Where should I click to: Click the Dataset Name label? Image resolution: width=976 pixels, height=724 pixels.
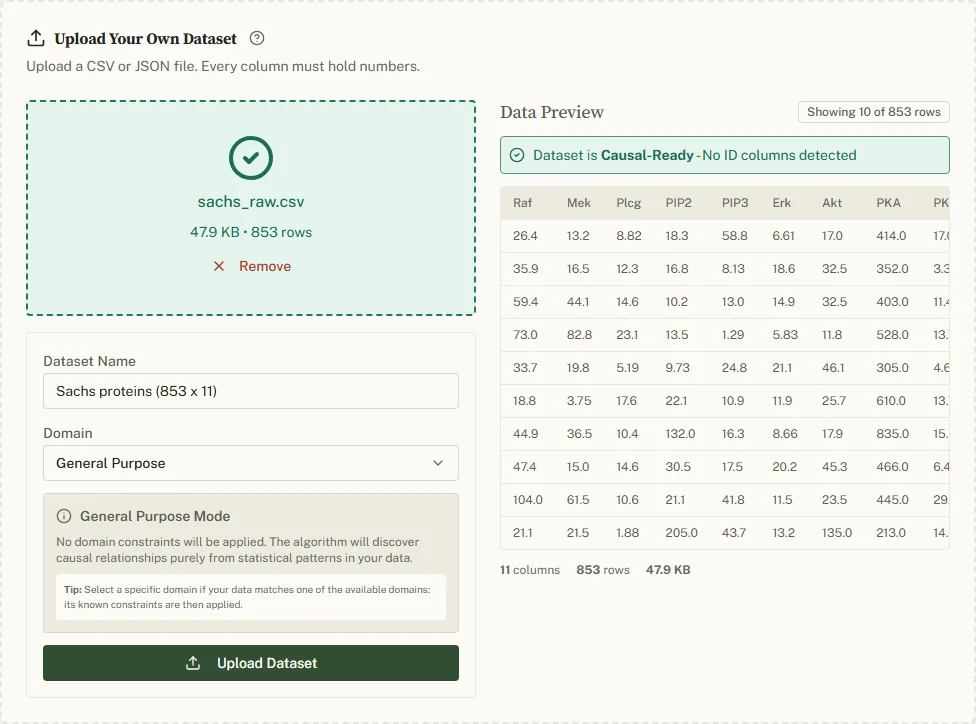(89, 361)
